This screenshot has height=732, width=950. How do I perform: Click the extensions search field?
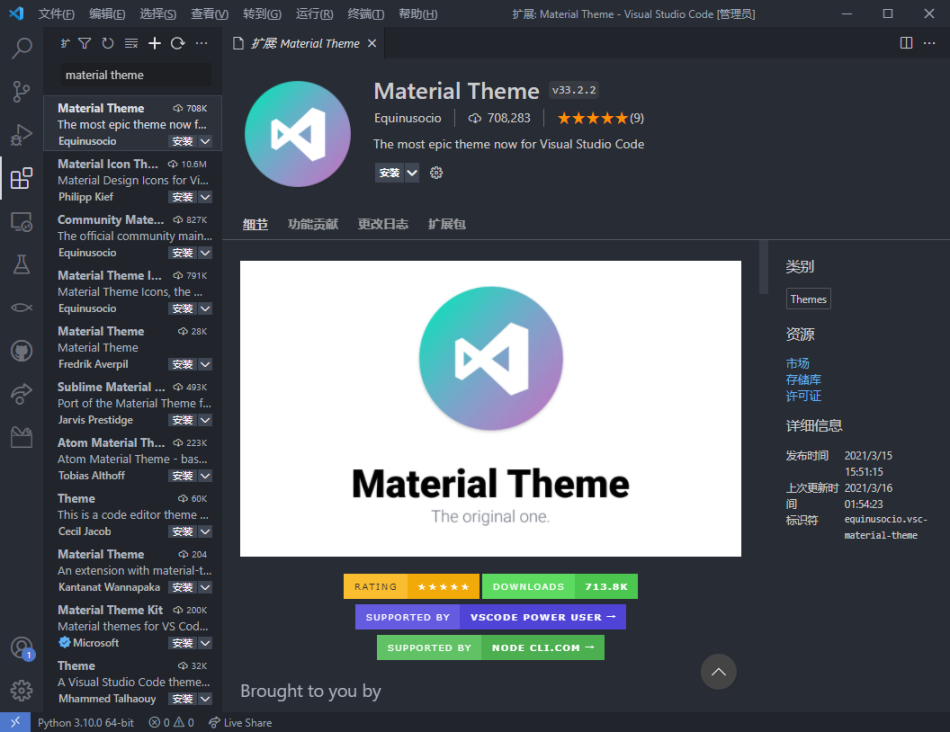coord(136,75)
